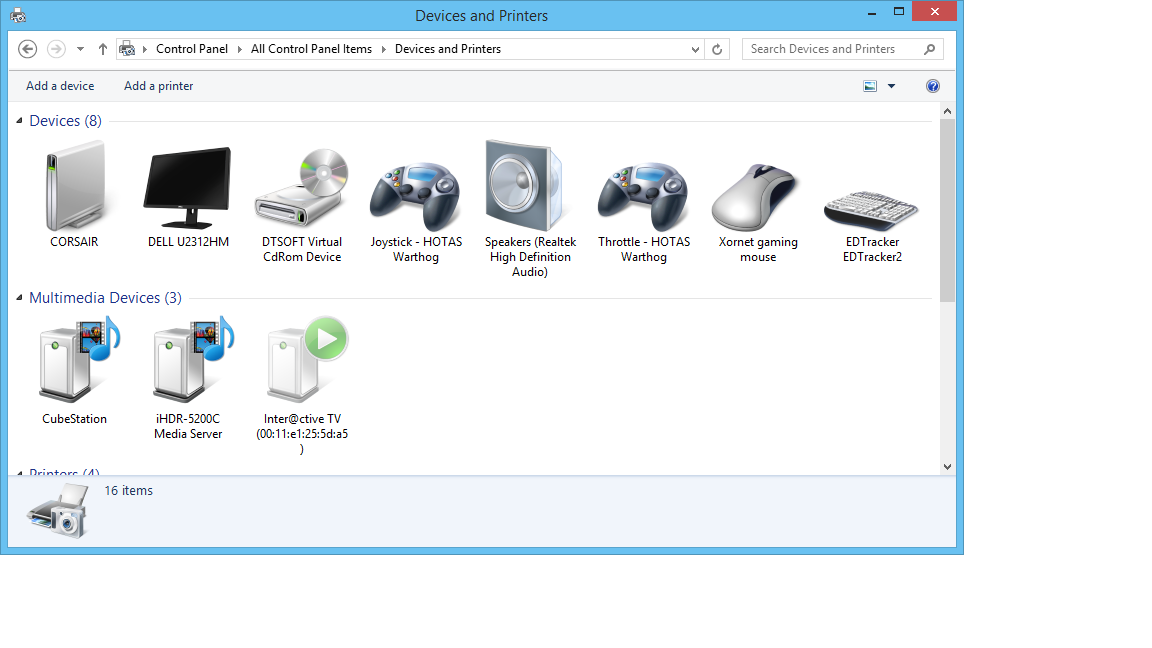Image resolution: width=1152 pixels, height=648 pixels.
Task: Open the recent locations dropdown arrow
Action: 80,49
